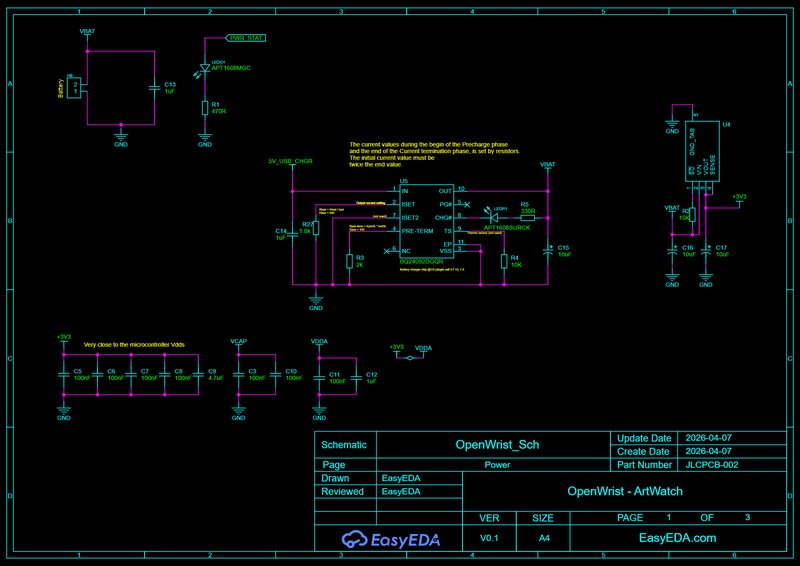Image resolution: width=800 pixels, height=566 pixels.
Task: Select the U5 BQ24092DGQR charger chip body
Action: coord(427,221)
